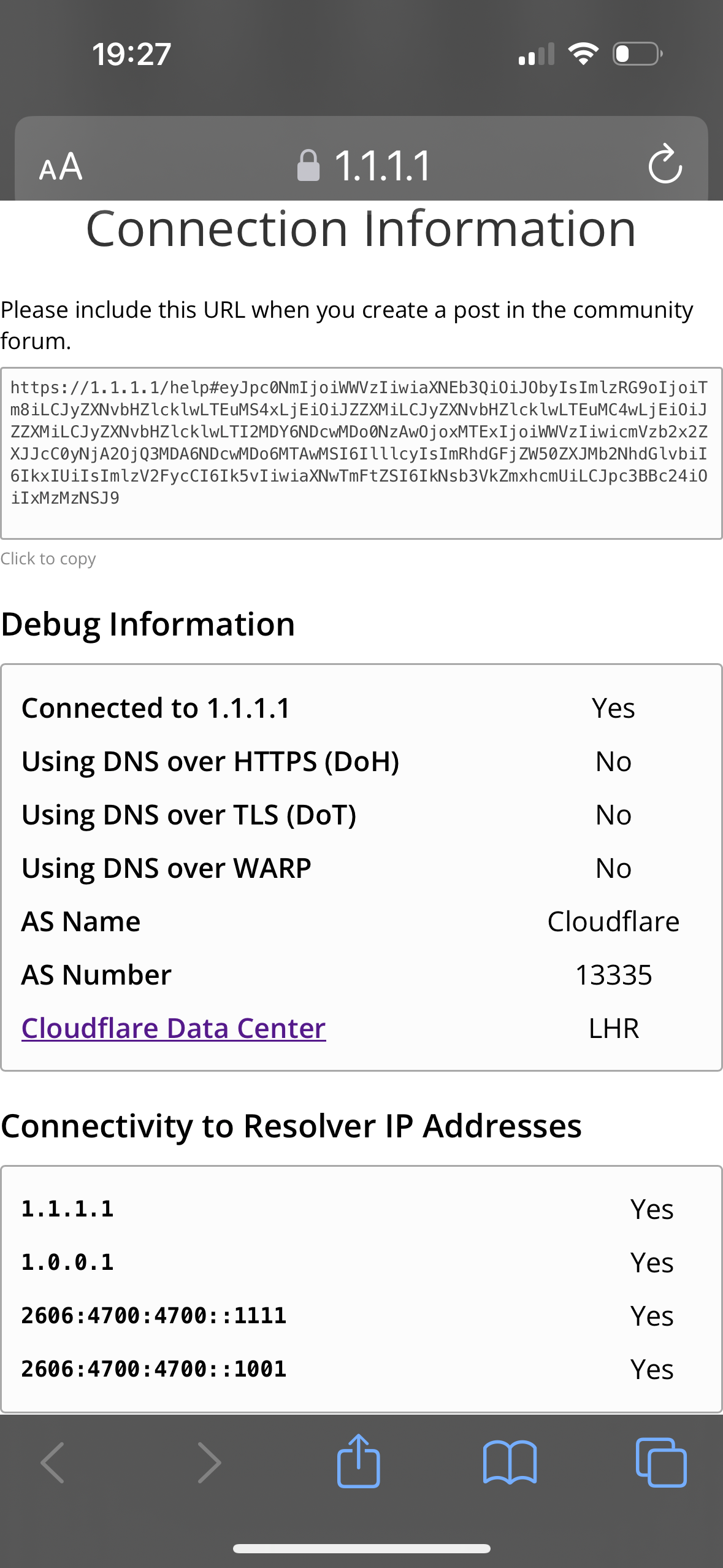The height and width of the screenshot is (1568, 723).
Task: Select the 1.0.0.1 resolver row
Action: tap(361, 1262)
